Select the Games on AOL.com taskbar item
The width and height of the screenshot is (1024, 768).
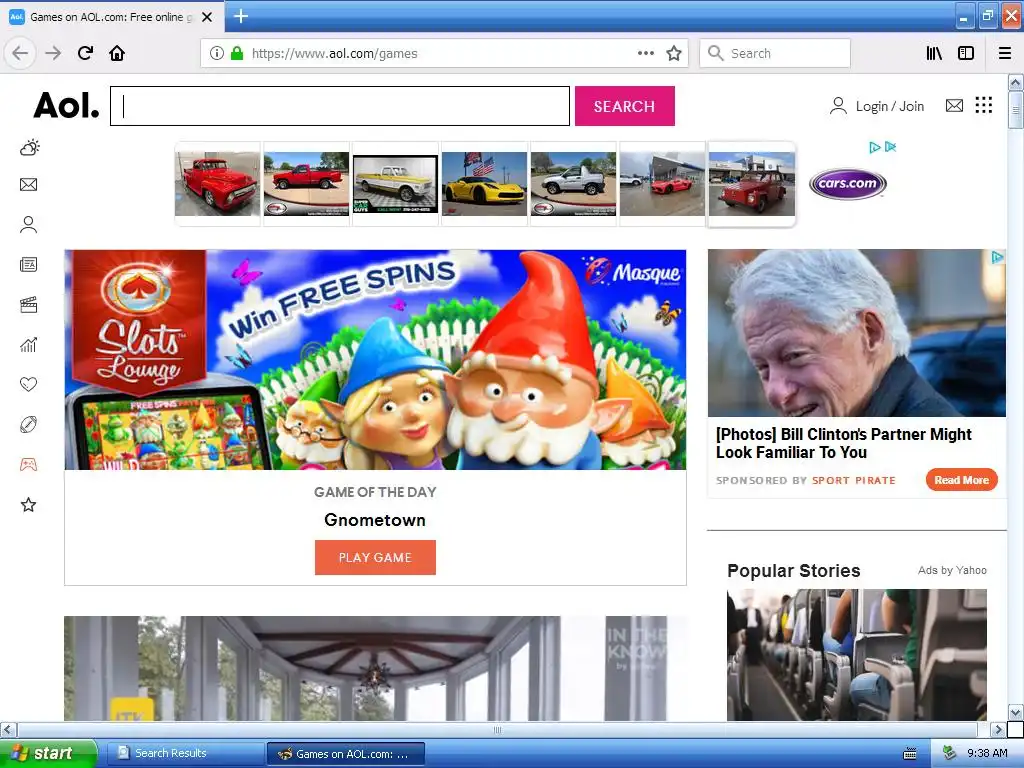[346, 754]
